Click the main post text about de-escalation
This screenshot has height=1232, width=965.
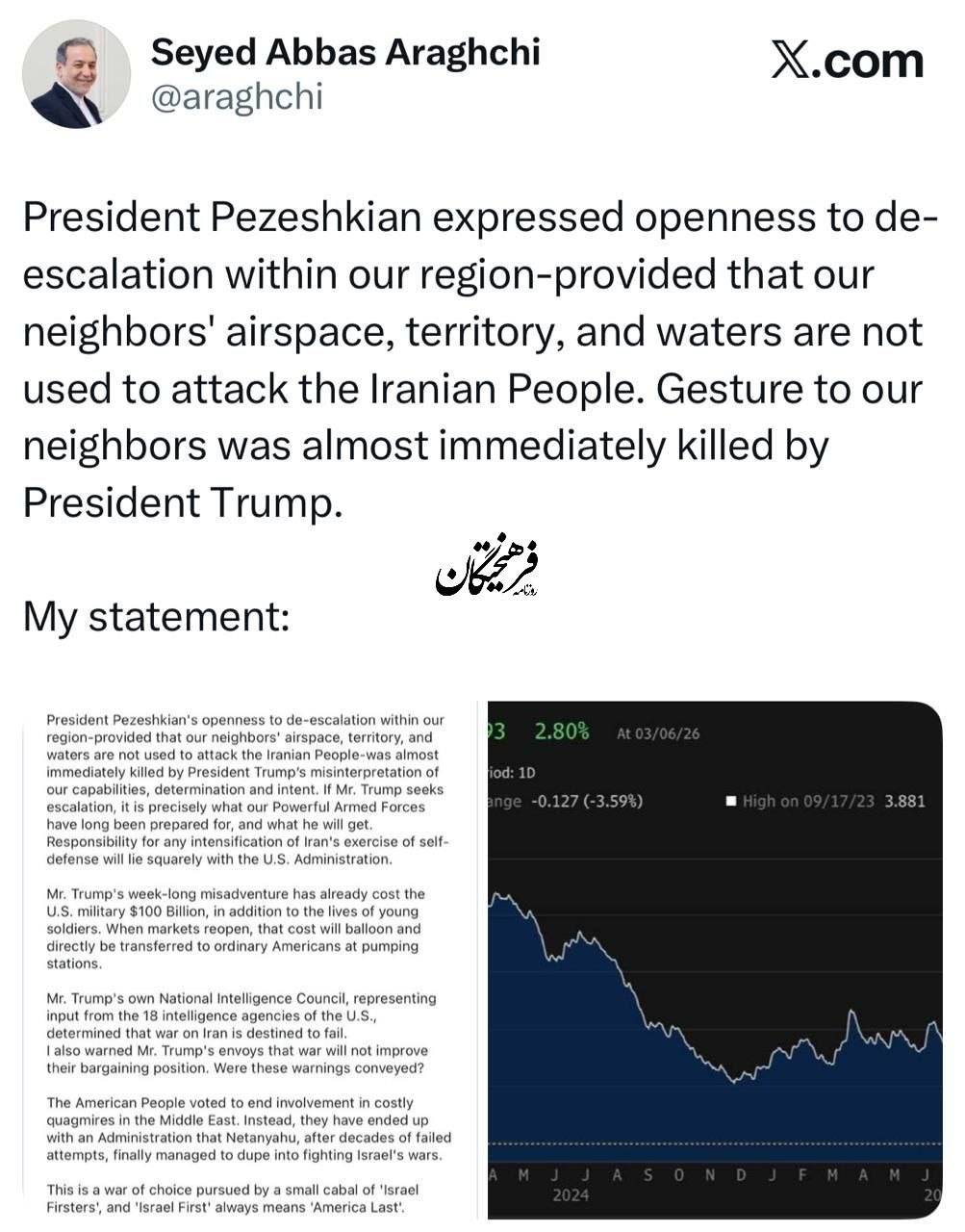point(471,360)
